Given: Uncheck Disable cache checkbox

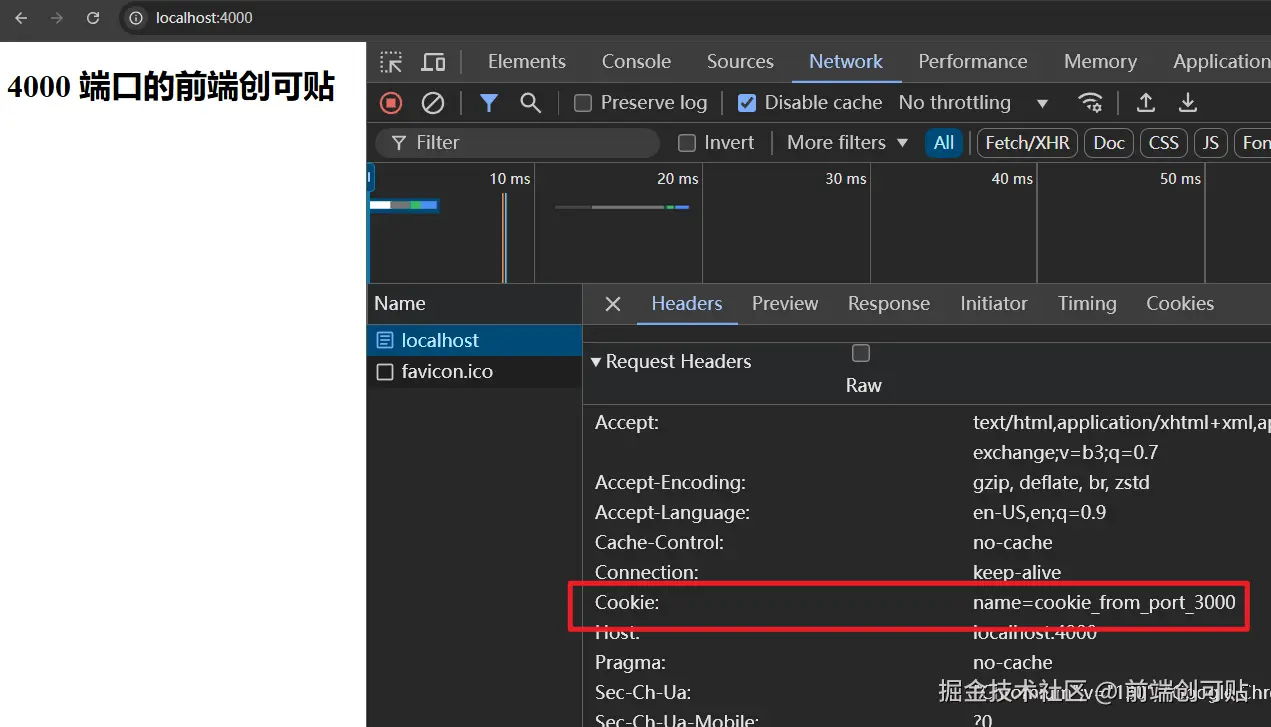Looking at the screenshot, I should tap(747, 103).
